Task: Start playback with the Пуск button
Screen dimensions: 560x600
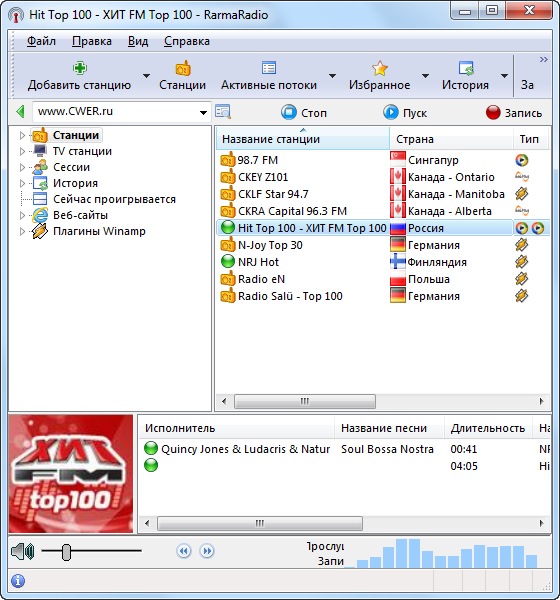Action: tap(405, 112)
